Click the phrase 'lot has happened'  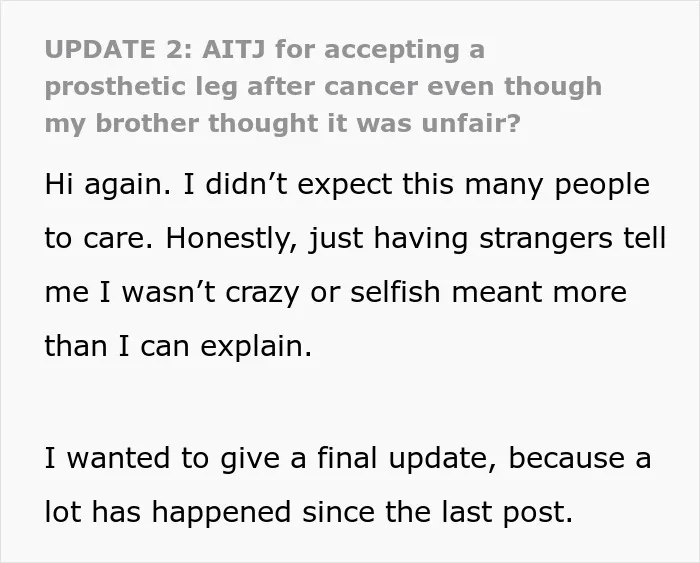point(168,512)
